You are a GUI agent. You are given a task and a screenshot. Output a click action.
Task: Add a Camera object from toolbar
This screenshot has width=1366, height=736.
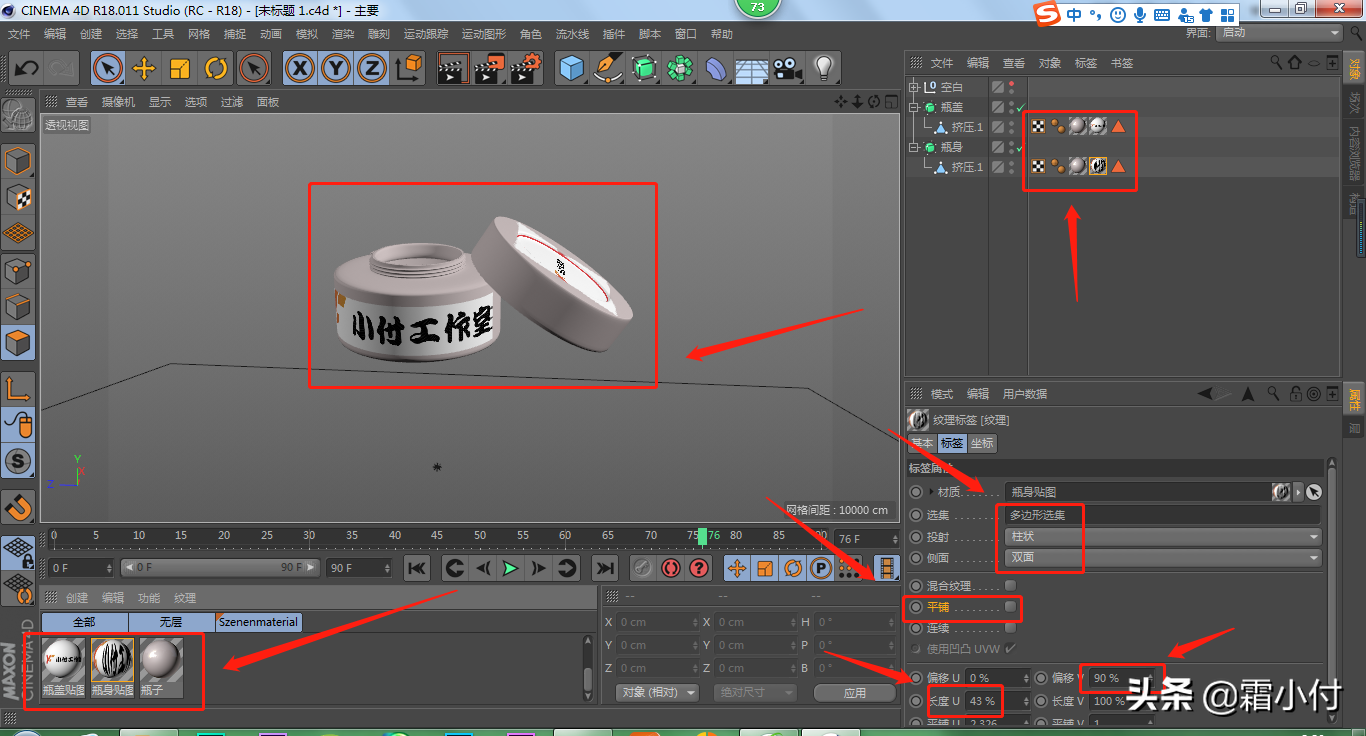(788, 68)
